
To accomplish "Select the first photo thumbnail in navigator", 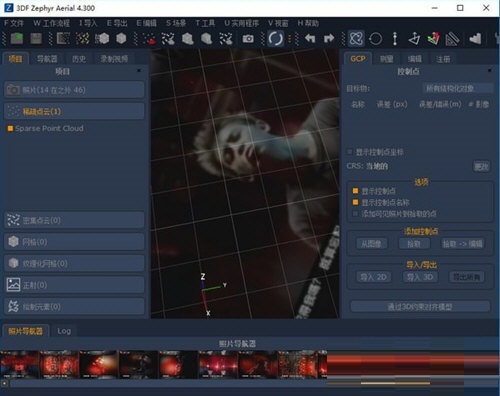I will 19,364.
